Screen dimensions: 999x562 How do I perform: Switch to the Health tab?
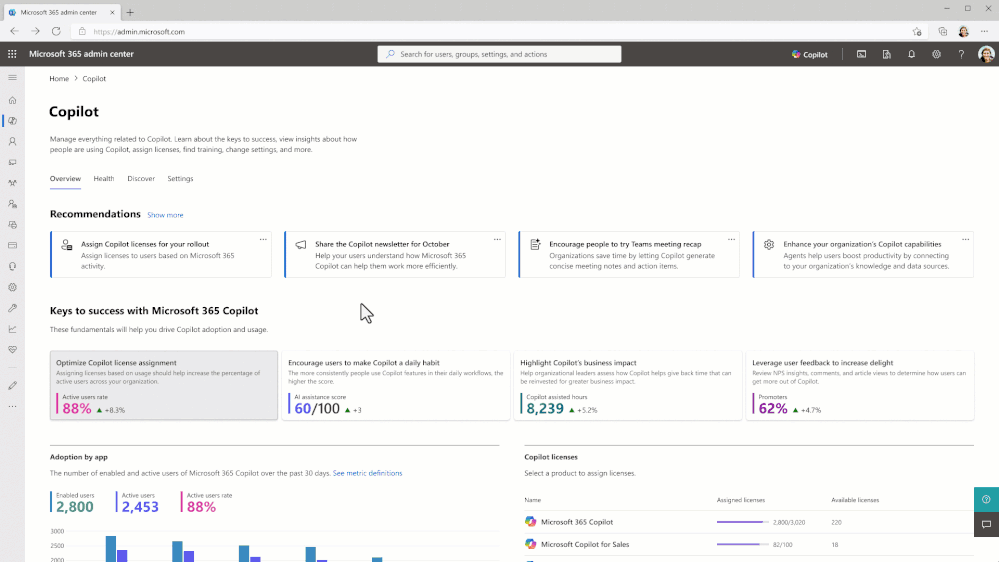point(104,178)
